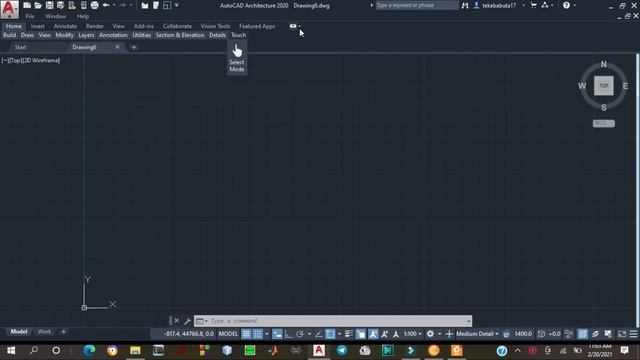This screenshot has height=360, width=640.
Task: Open Telegram from the taskbar
Action: tap(342, 350)
